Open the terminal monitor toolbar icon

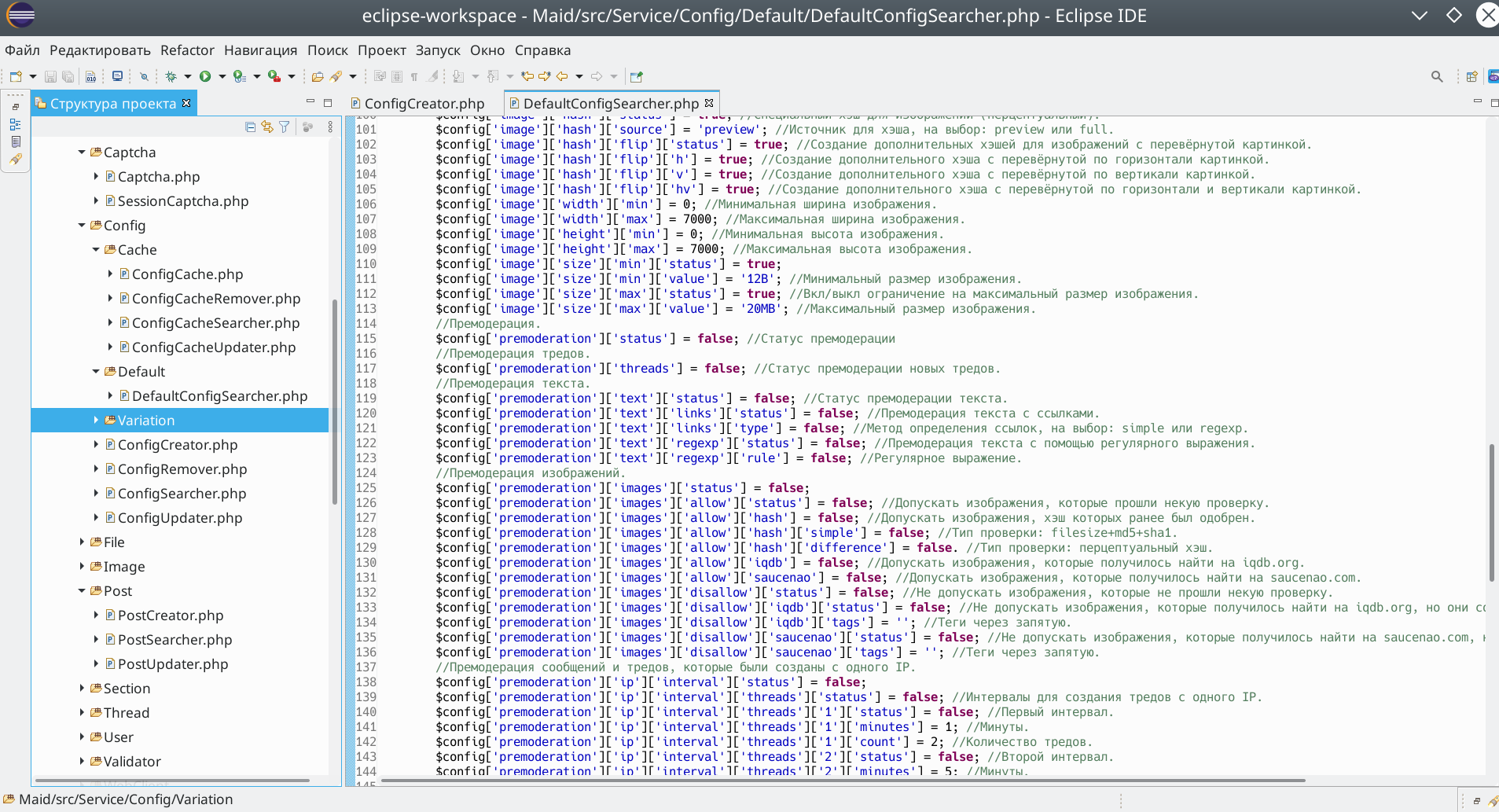(117, 76)
